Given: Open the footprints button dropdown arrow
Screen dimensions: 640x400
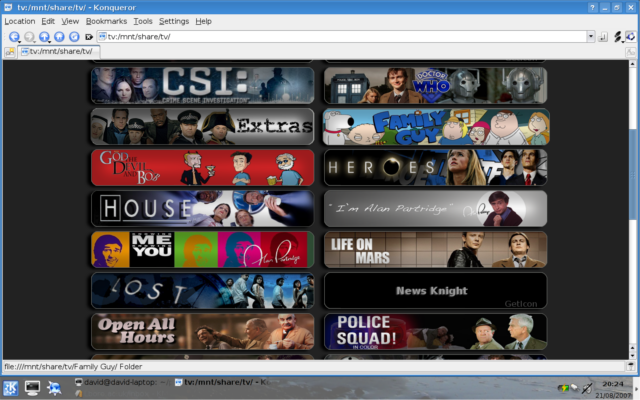Looking at the screenshot, I should 622,41.
